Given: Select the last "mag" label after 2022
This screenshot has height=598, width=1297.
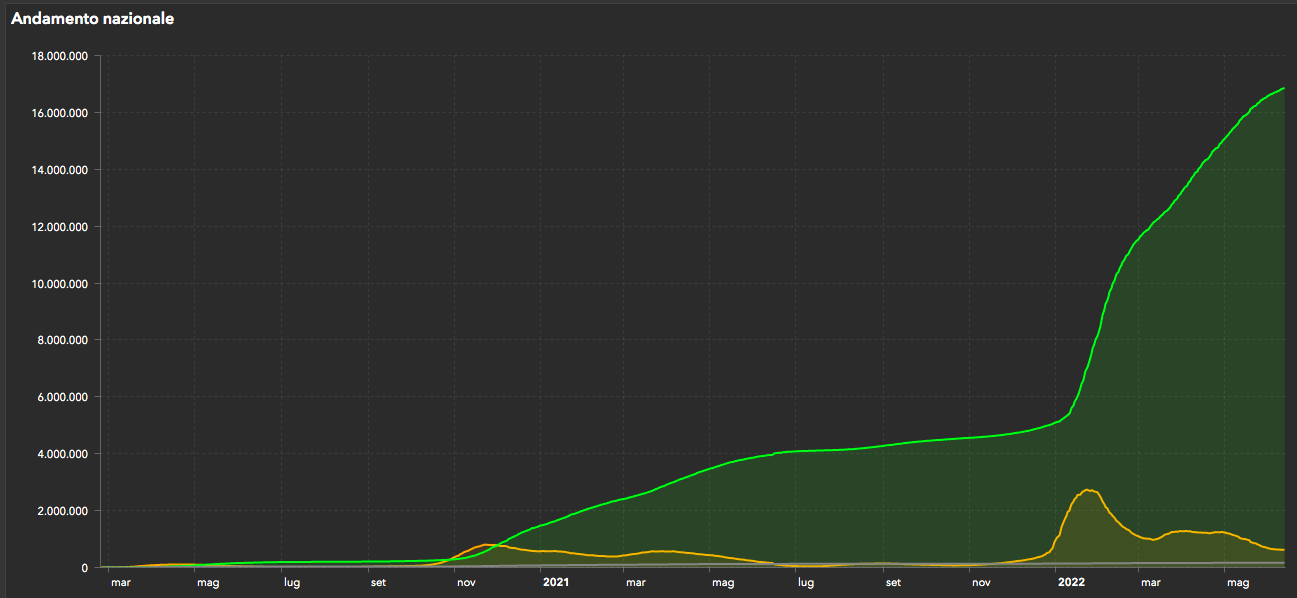Looking at the screenshot, I should [x=1238, y=582].
